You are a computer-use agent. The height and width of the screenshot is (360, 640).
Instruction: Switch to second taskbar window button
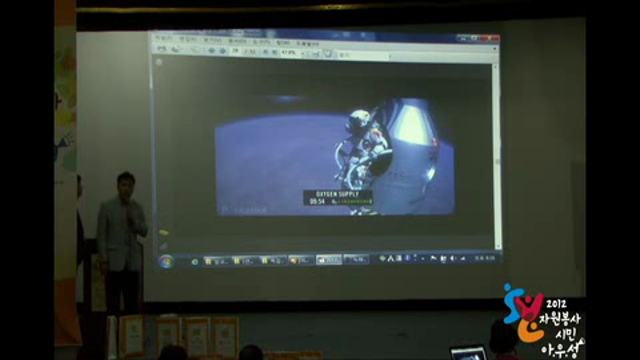click(245, 260)
